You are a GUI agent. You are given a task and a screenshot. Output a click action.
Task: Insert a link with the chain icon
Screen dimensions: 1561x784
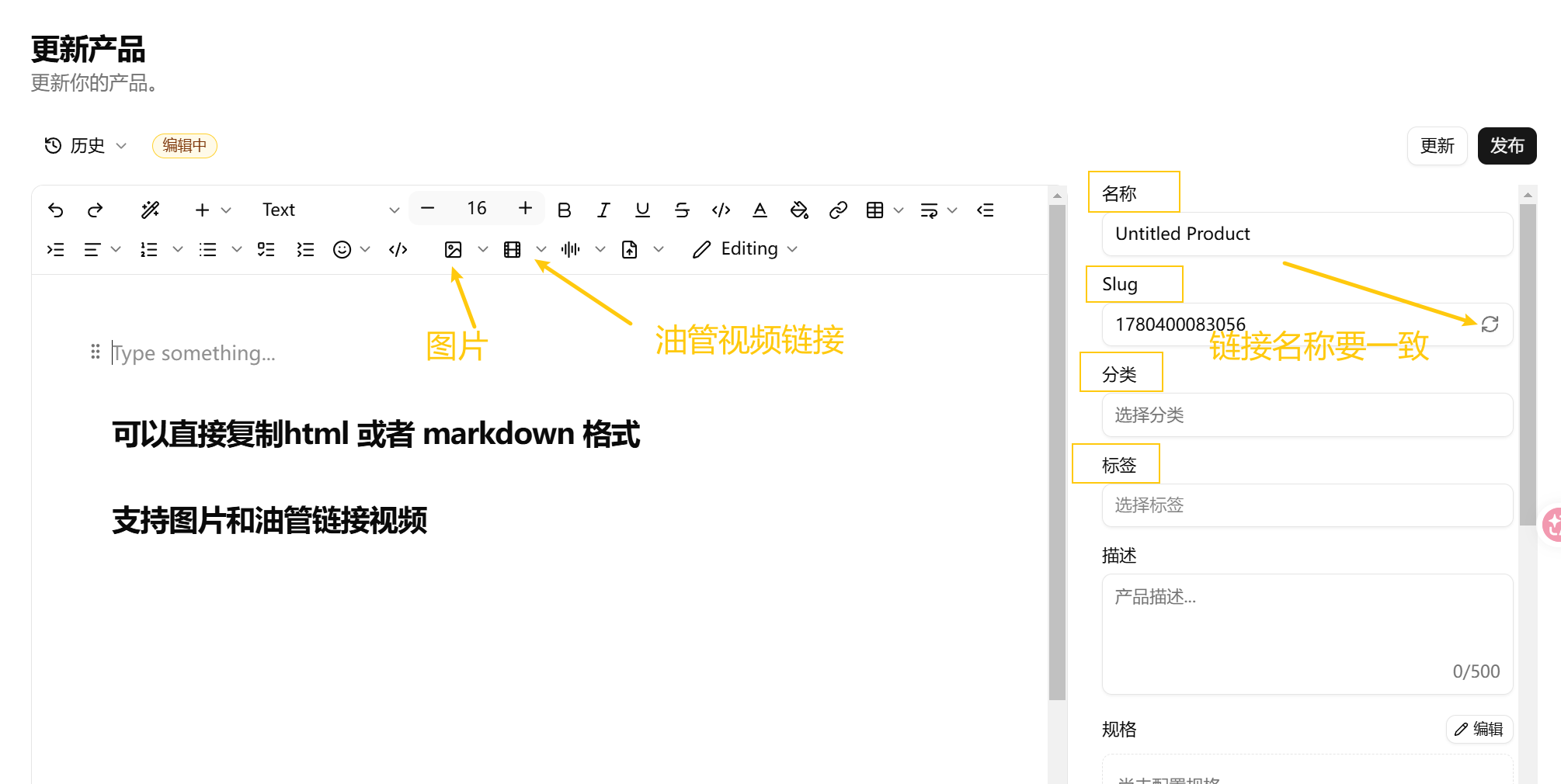pyautogui.click(x=838, y=210)
